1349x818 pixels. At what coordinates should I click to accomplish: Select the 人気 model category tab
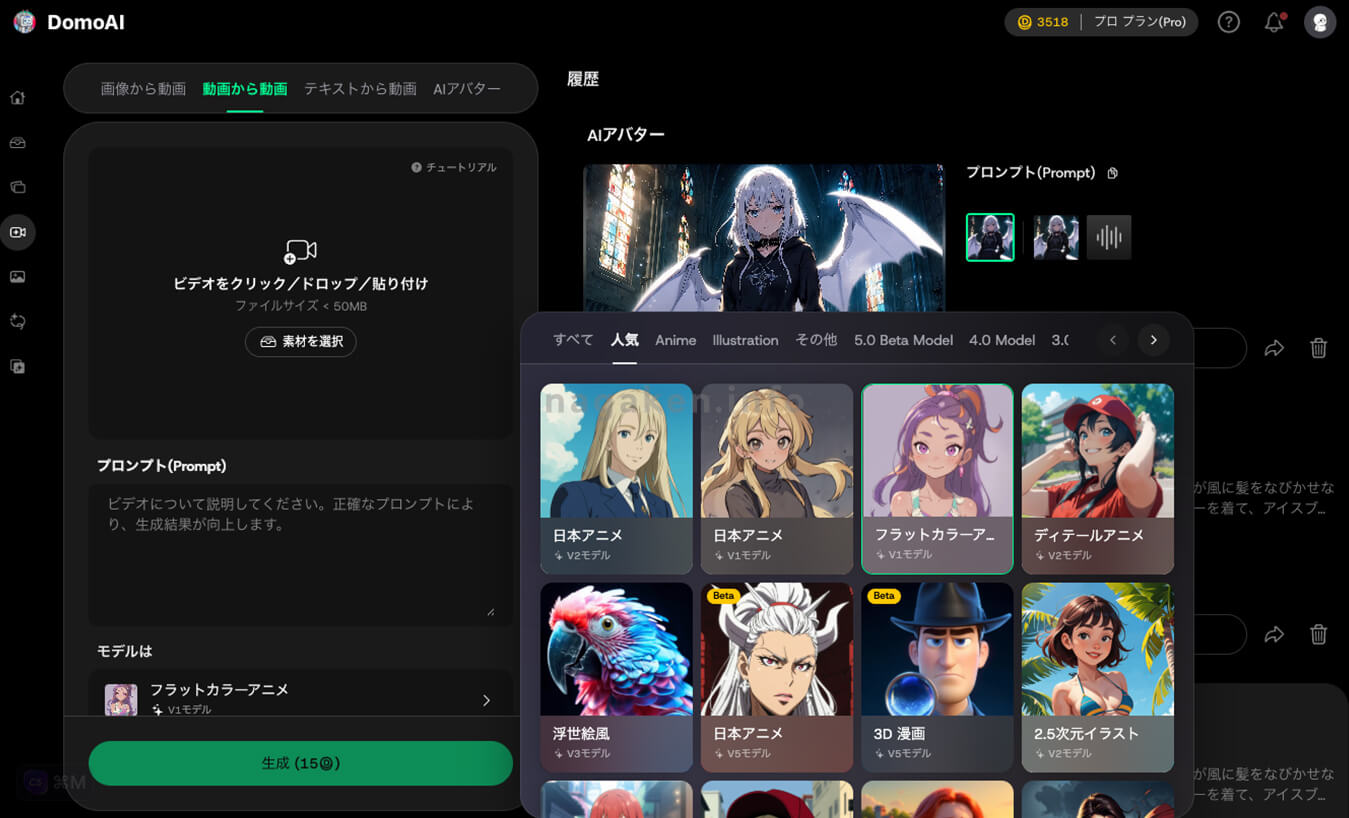[x=625, y=340]
